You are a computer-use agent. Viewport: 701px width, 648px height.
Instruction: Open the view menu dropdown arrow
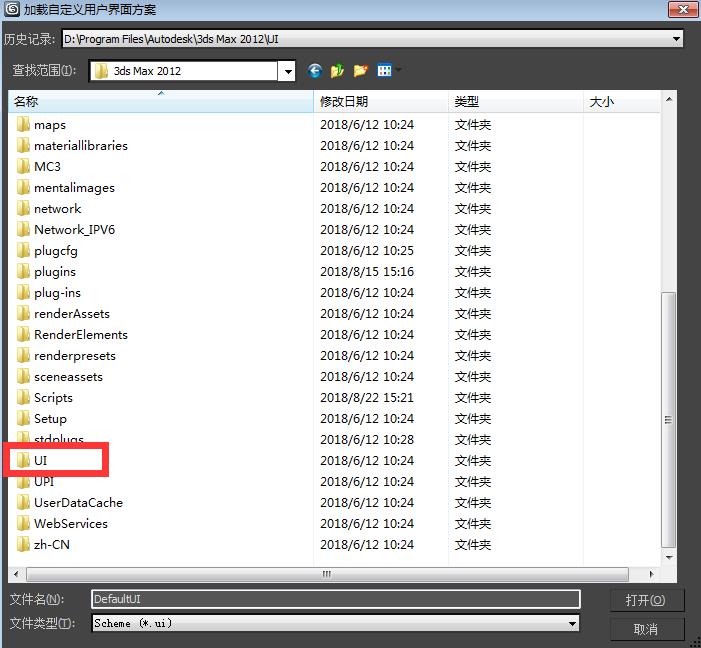pos(398,70)
